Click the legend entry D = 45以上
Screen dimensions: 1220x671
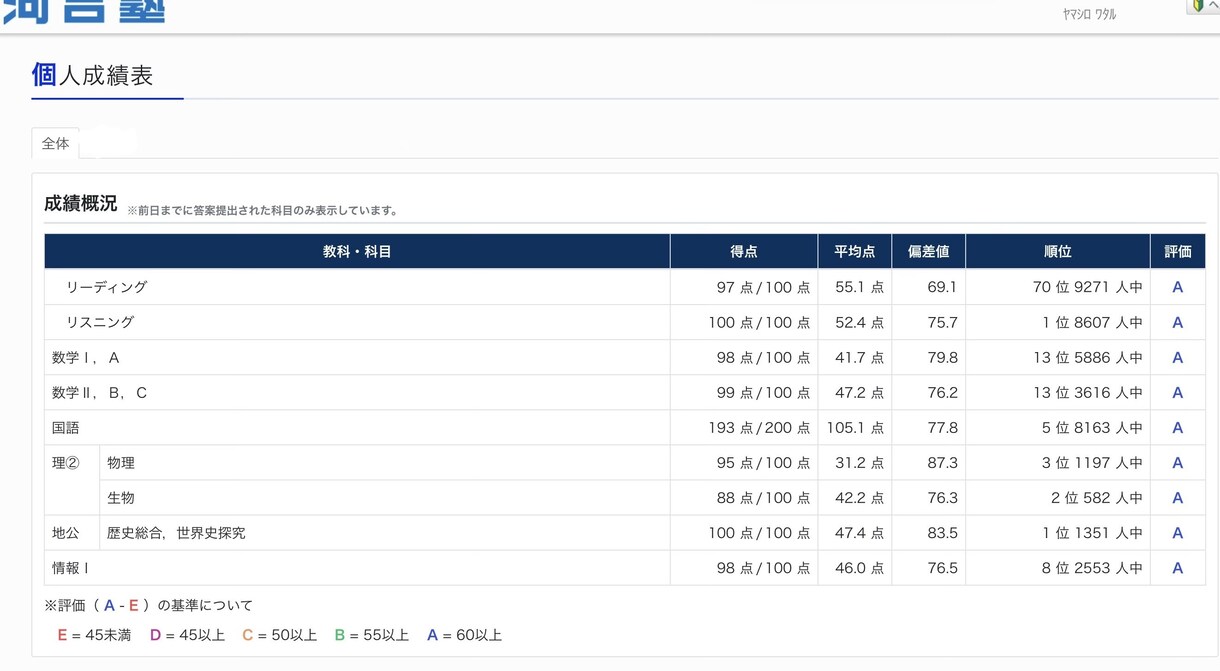click(x=188, y=635)
